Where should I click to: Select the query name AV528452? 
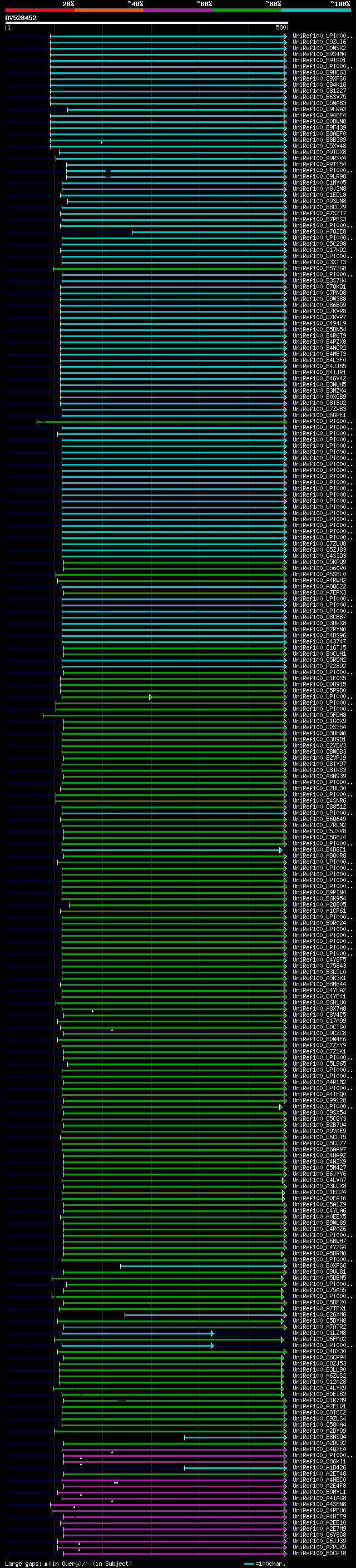click(21, 18)
